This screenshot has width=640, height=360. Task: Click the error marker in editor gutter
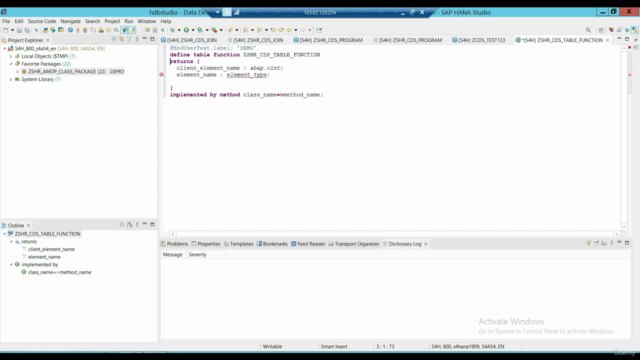click(162, 75)
